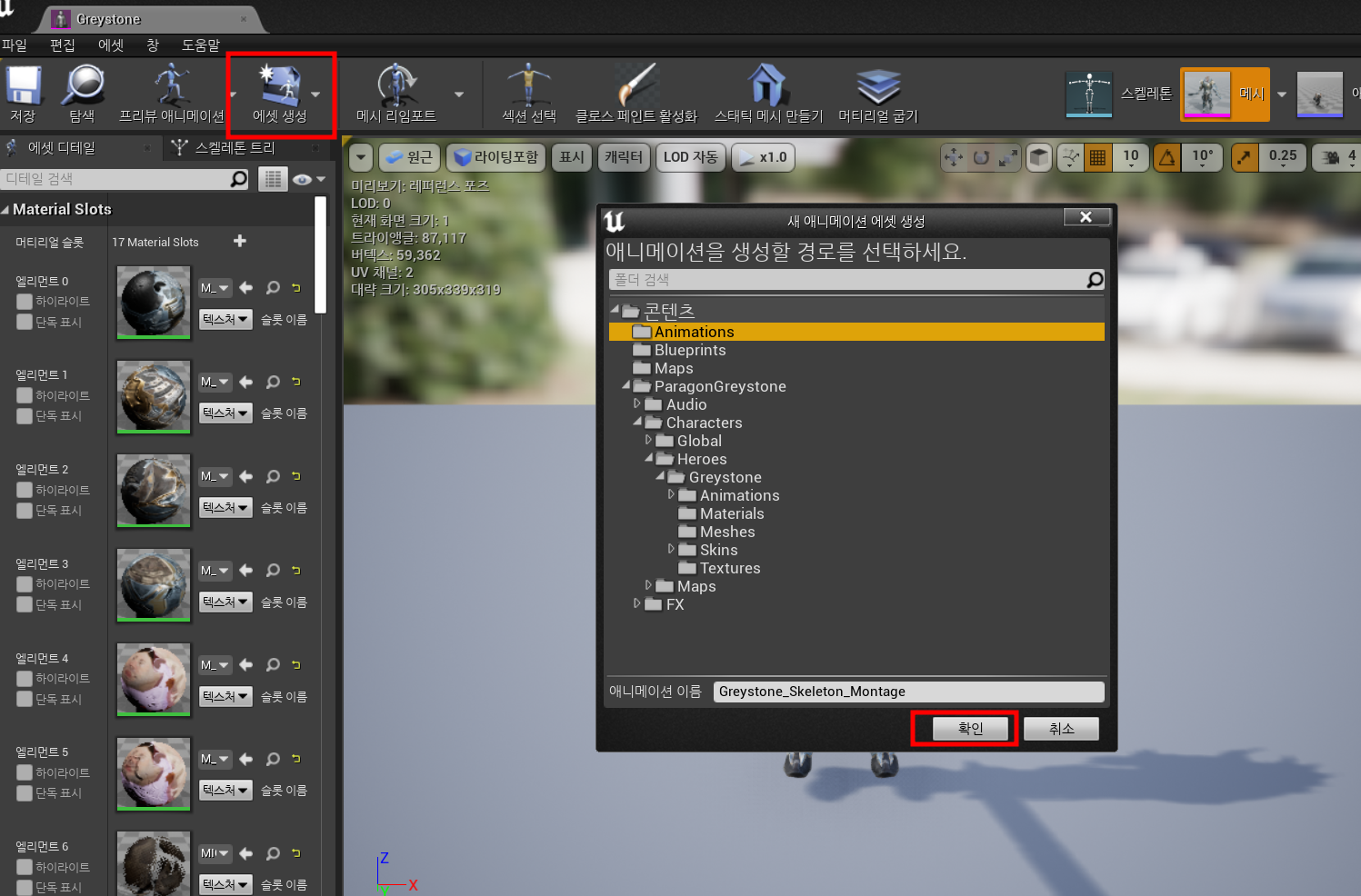Click the 머티리얼 굽기 layers icon
The height and width of the screenshot is (896, 1361).
click(x=878, y=86)
